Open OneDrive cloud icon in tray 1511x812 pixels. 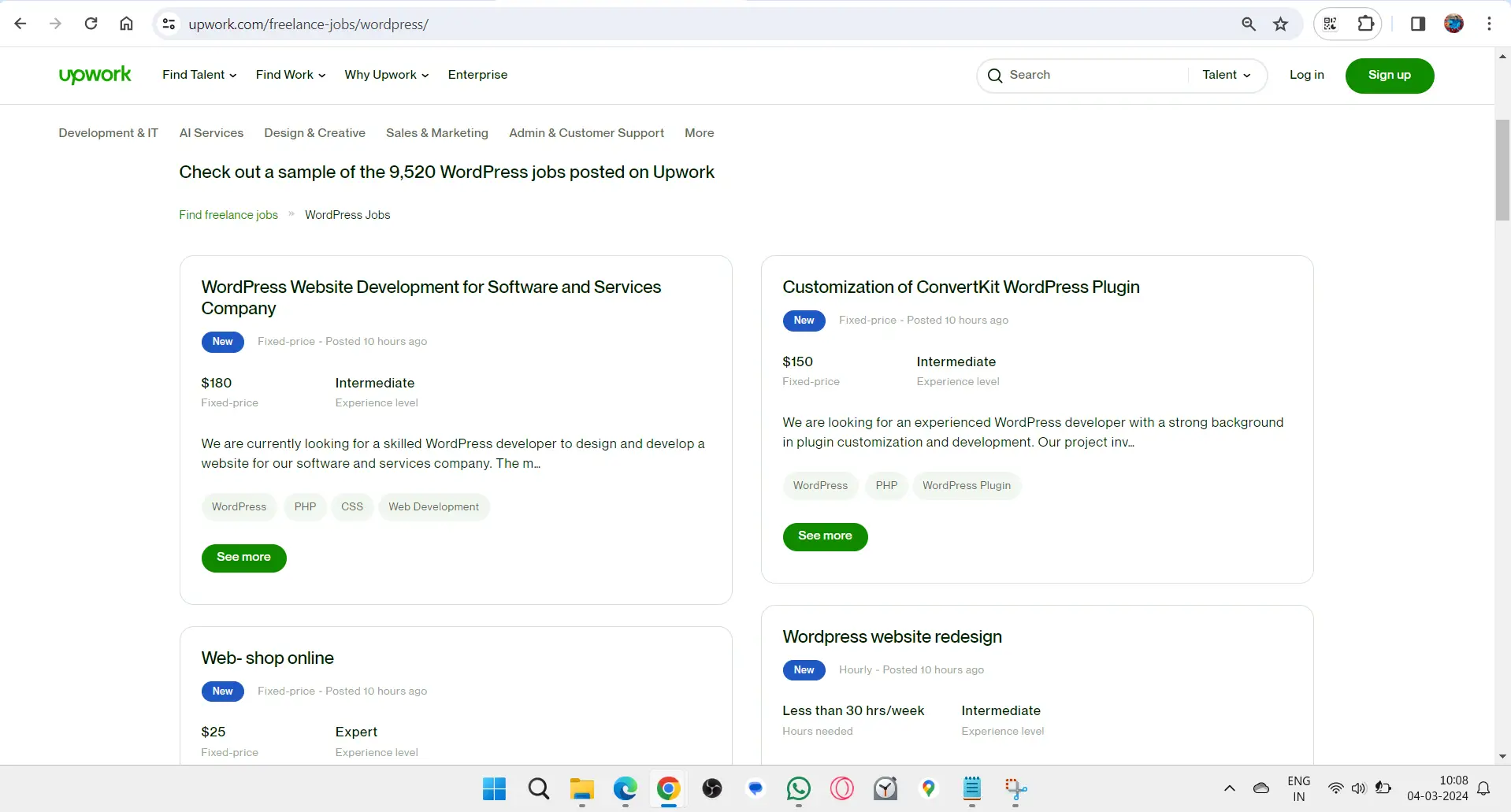(1261, 788)
